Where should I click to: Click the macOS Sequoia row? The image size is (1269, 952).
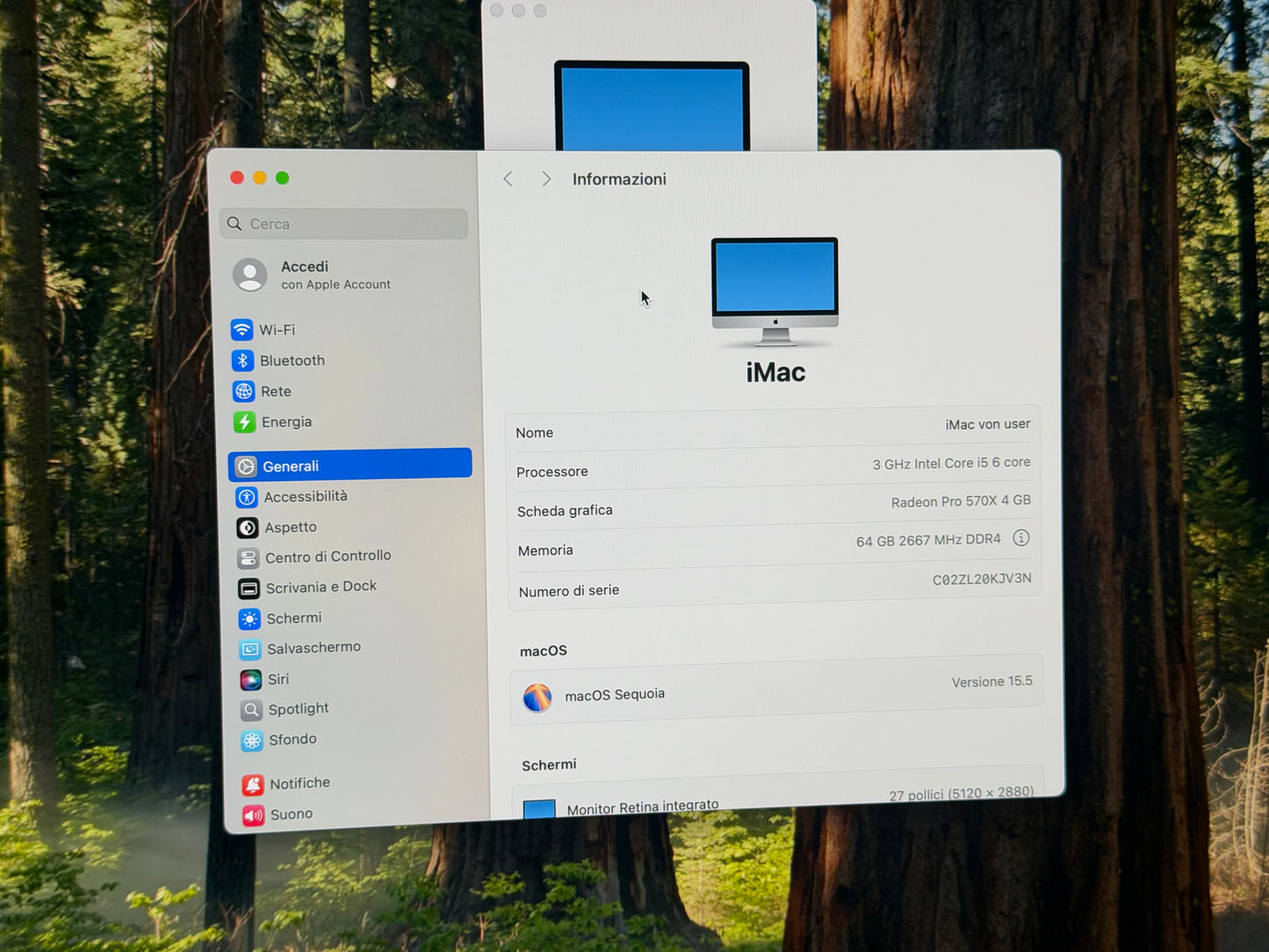[775, 691]
